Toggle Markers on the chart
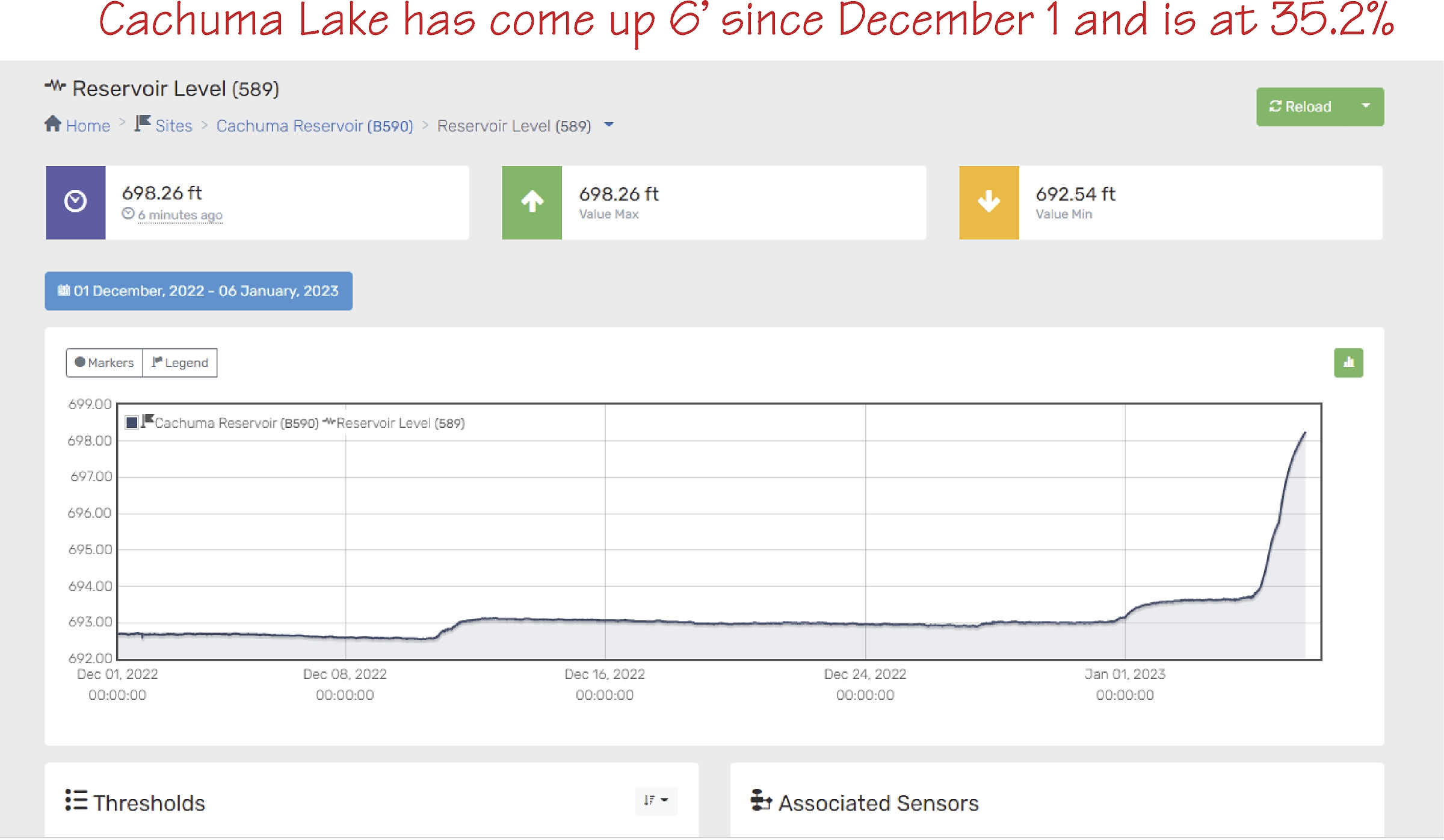The width and height of the screenshot is (1444, 840). click(x=105, y=363)
